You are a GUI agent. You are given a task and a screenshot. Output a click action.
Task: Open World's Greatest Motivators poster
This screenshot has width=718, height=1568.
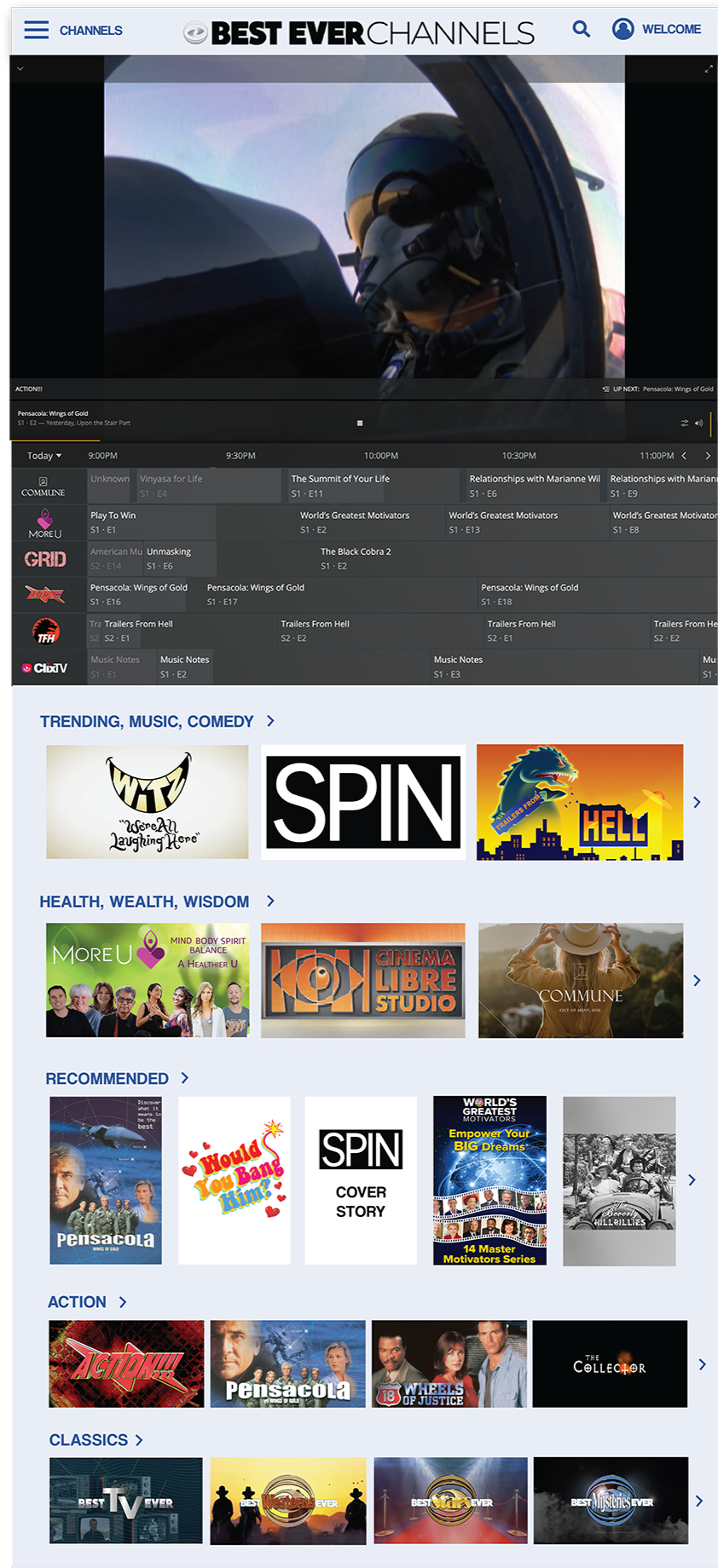tap(489, 1180)
